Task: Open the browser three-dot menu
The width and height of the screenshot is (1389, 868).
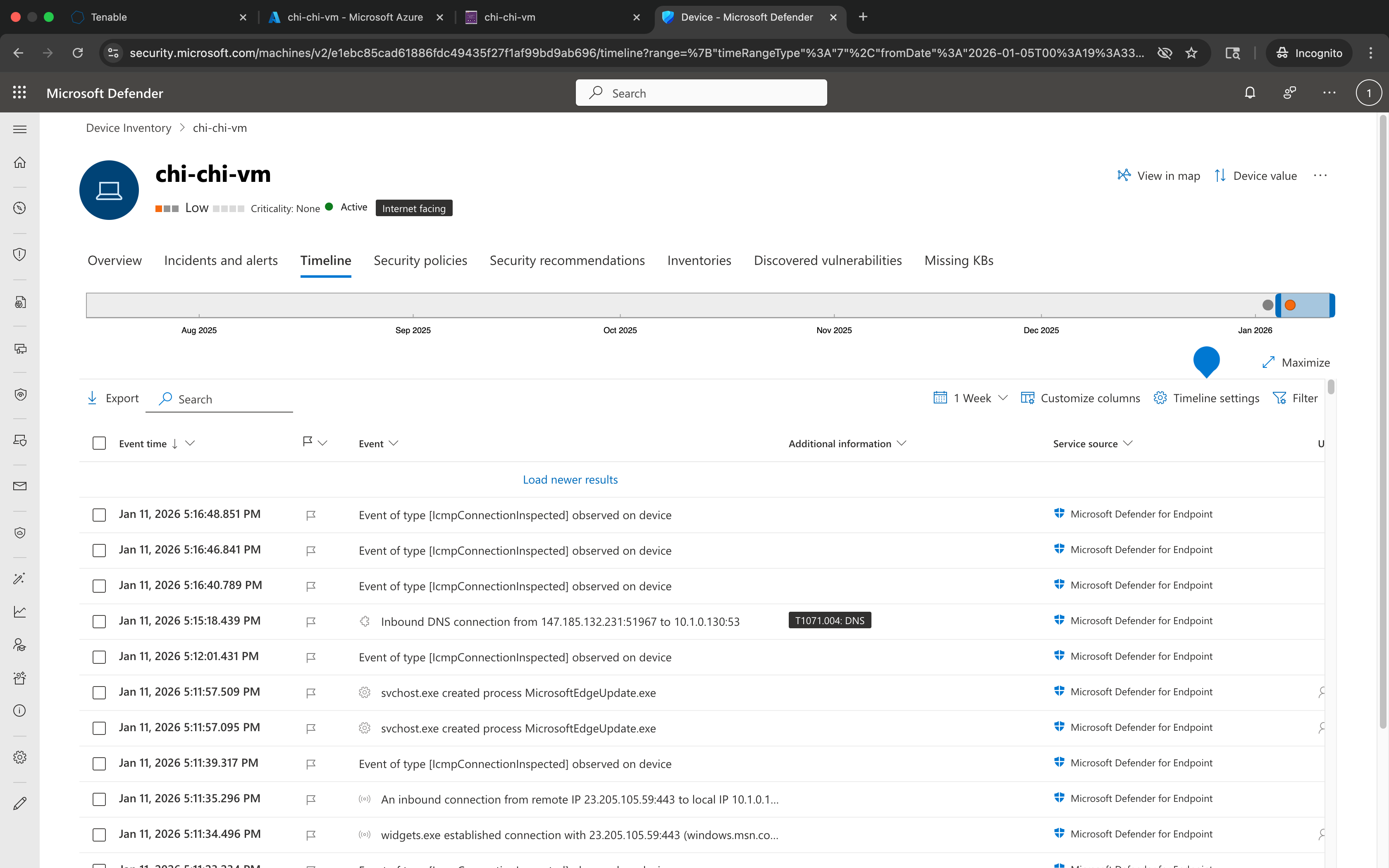Action: tap(1371, 53)
